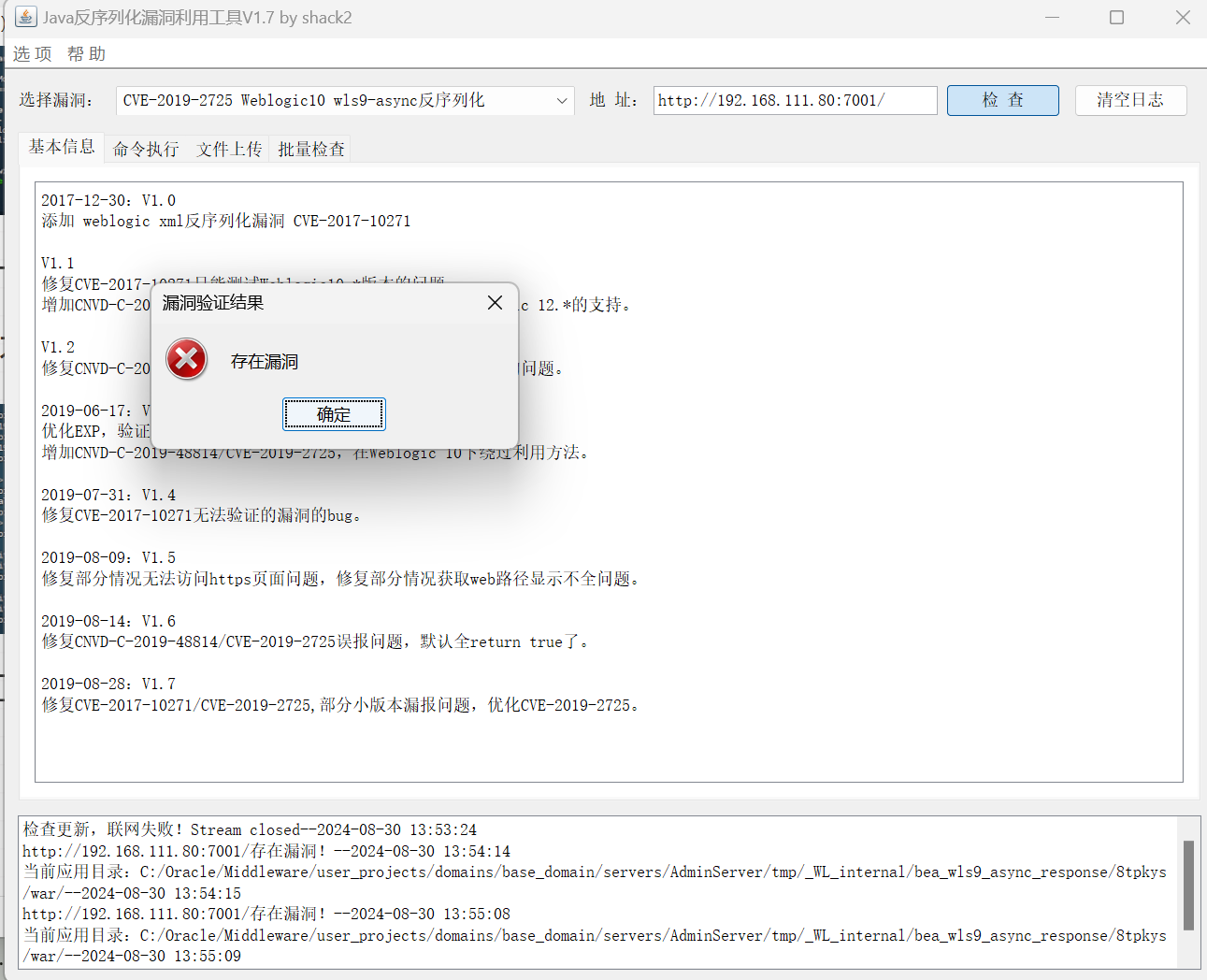1207x980 pixels.
Task: Switch to the 基本信息 tab
Action: [62, 147]
